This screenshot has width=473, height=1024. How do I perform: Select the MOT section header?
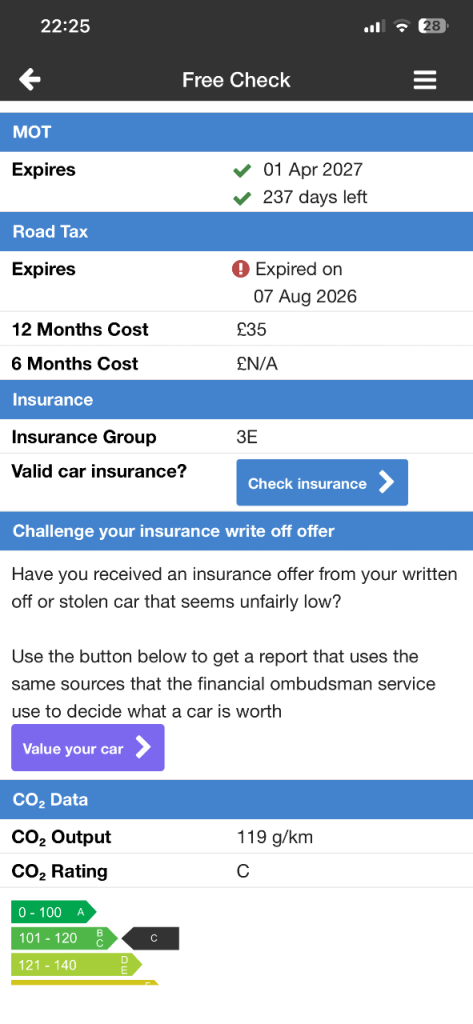point(236,132)
